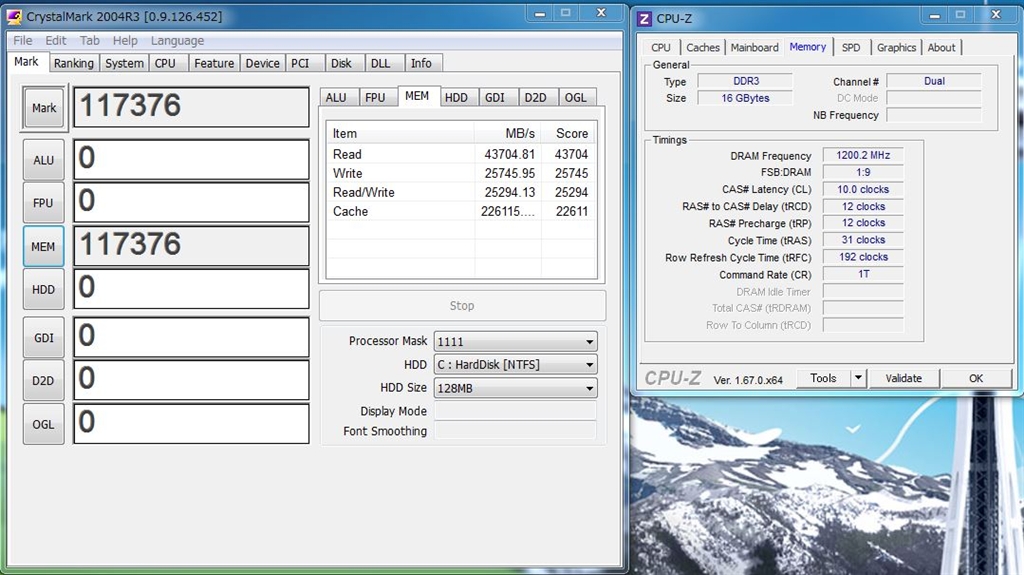
Task: Switch to Caches tab in CPU-Z
Action: click(x=703, y=48)
